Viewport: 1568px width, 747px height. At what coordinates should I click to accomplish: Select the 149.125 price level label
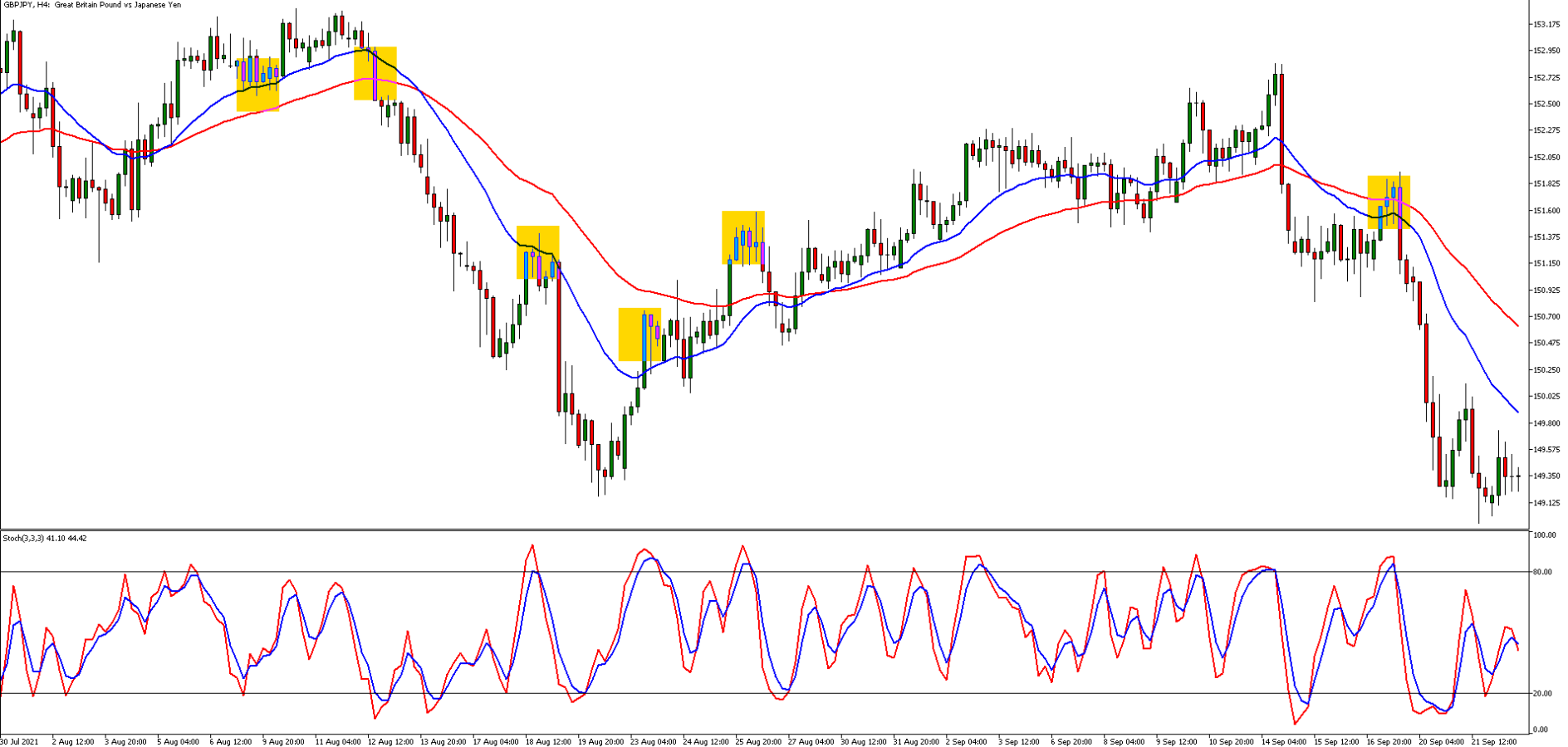tap(1546, 502)
